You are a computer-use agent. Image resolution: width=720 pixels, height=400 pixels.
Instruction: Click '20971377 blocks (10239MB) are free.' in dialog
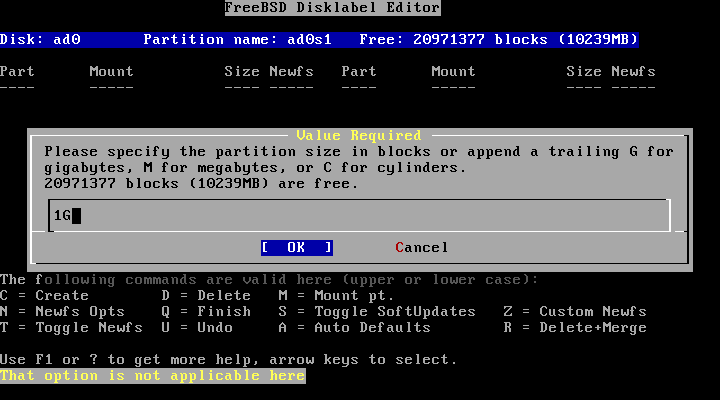(x=201, y=184)
